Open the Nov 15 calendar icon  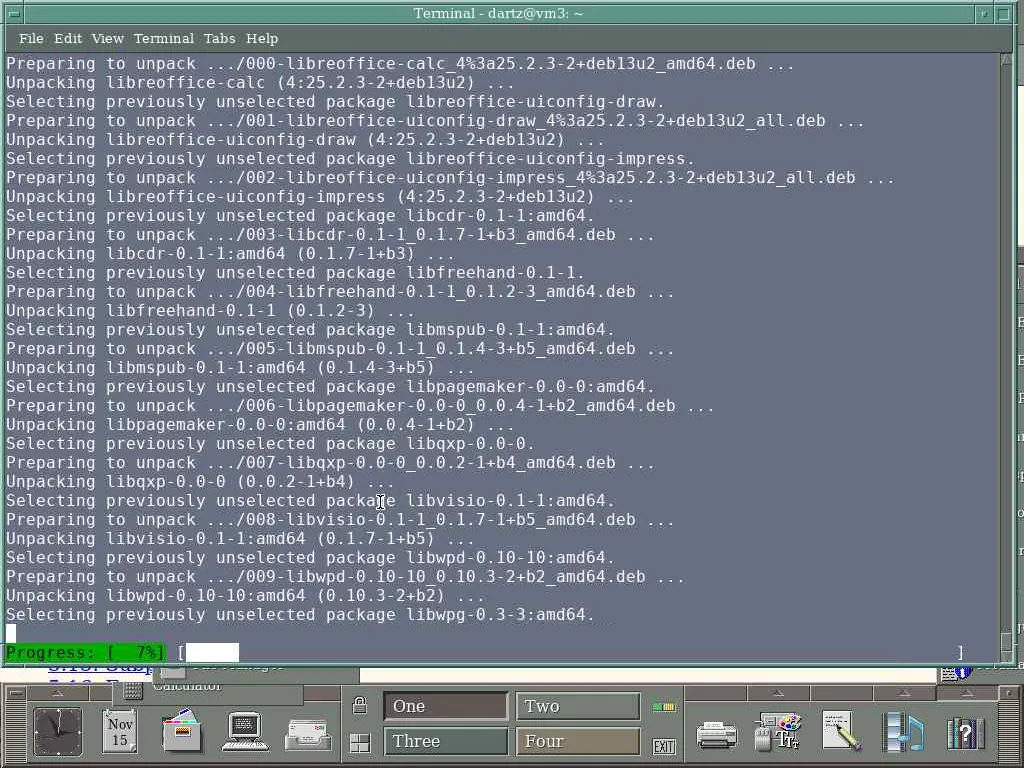[120, 731]
